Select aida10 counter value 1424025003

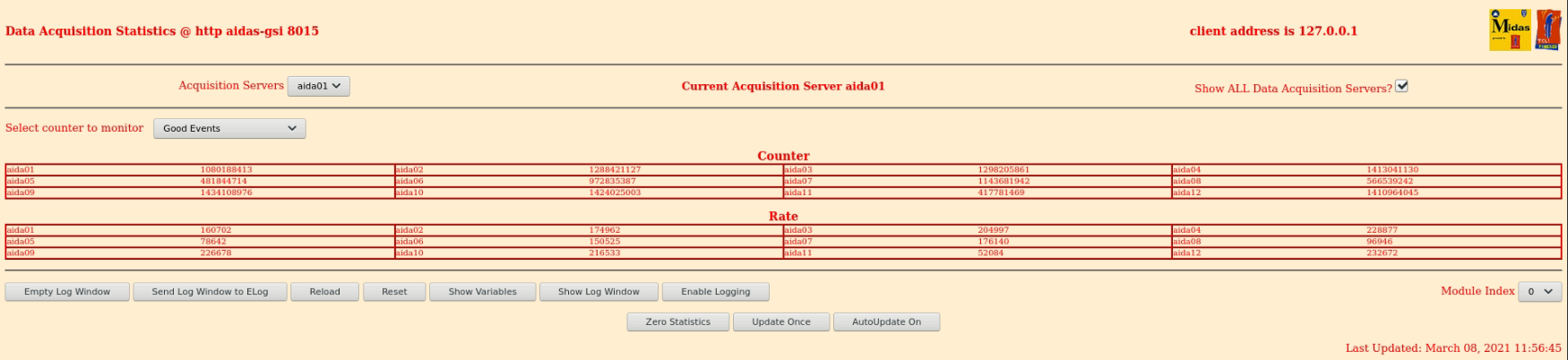pos(615,193)
